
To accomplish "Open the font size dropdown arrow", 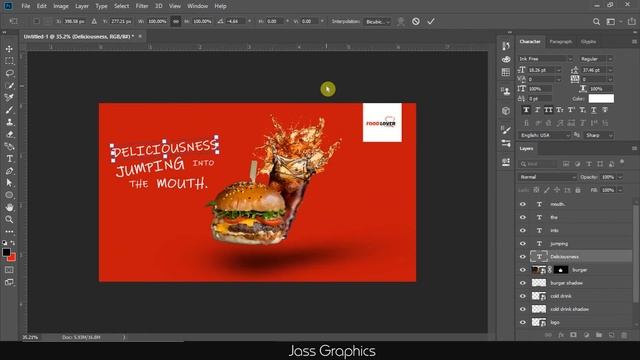I will [558, 70].
